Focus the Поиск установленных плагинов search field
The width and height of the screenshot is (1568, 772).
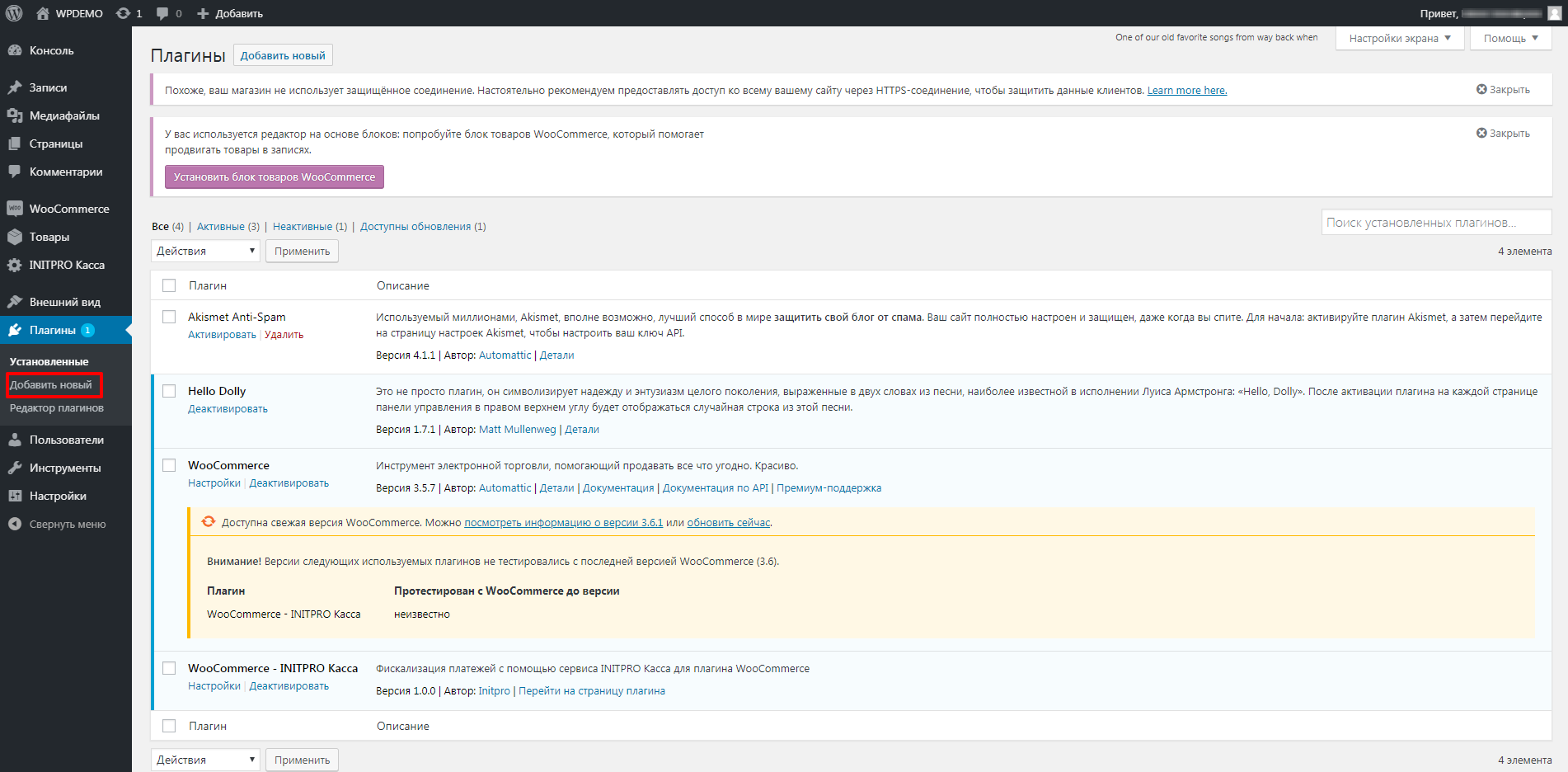1436,223
